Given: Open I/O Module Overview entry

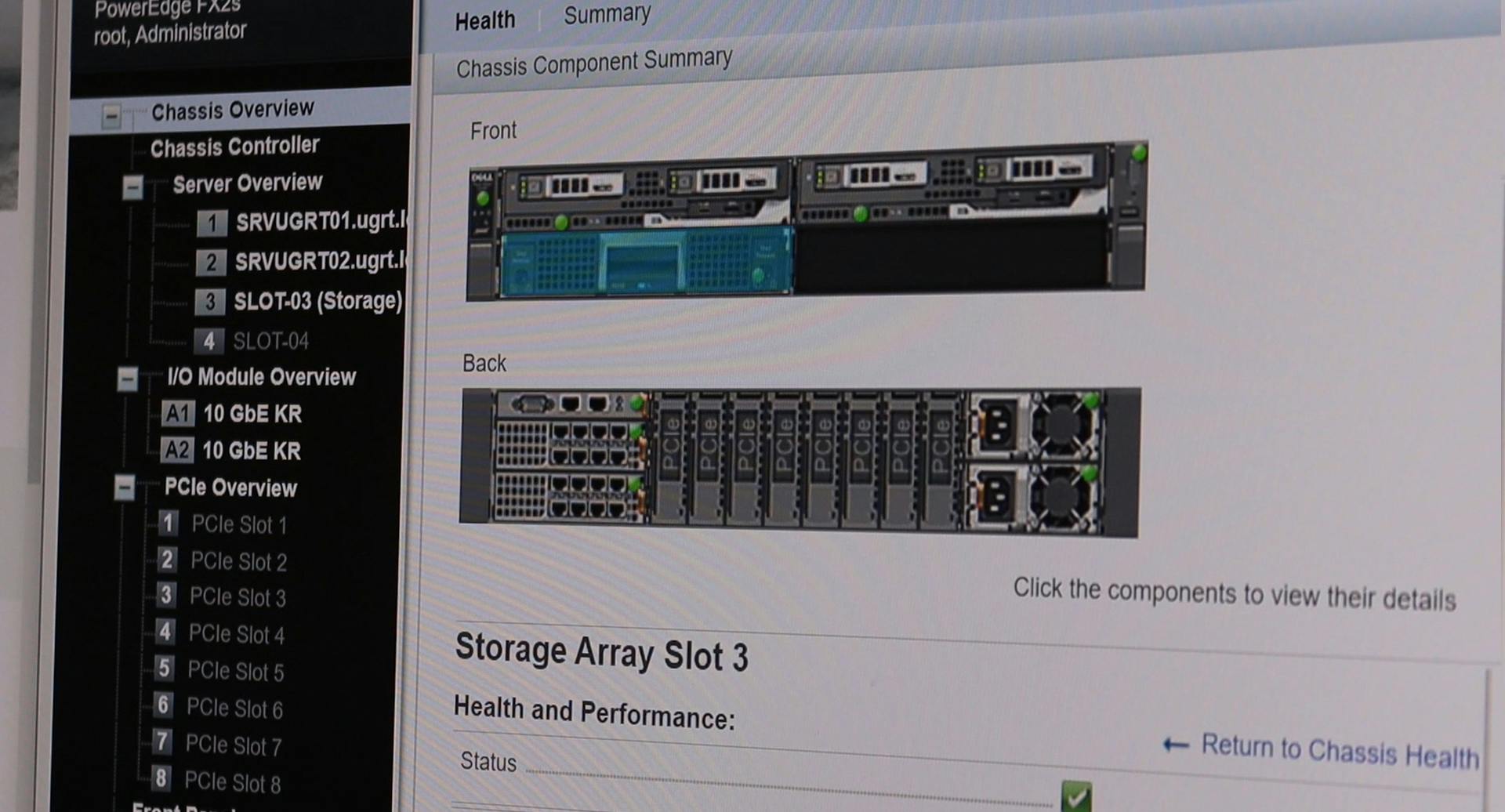Looking at the screenshot, I should pyautogui.click(x=261, y=377).
